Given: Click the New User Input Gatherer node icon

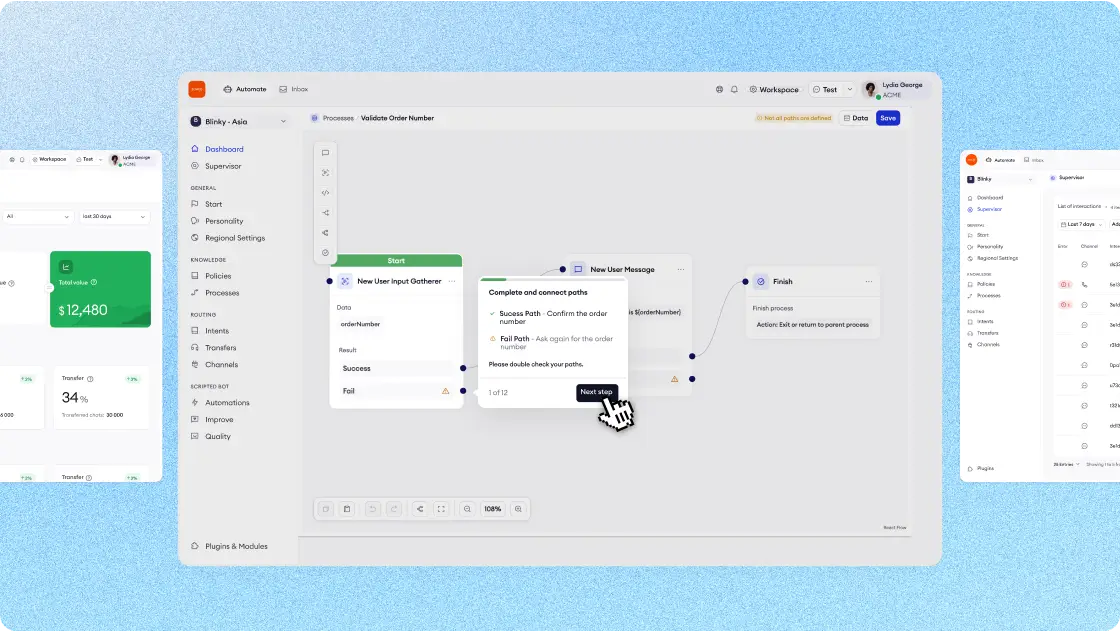Looking at the screenshot, I should pyautogui.click(x=345, y=282).
